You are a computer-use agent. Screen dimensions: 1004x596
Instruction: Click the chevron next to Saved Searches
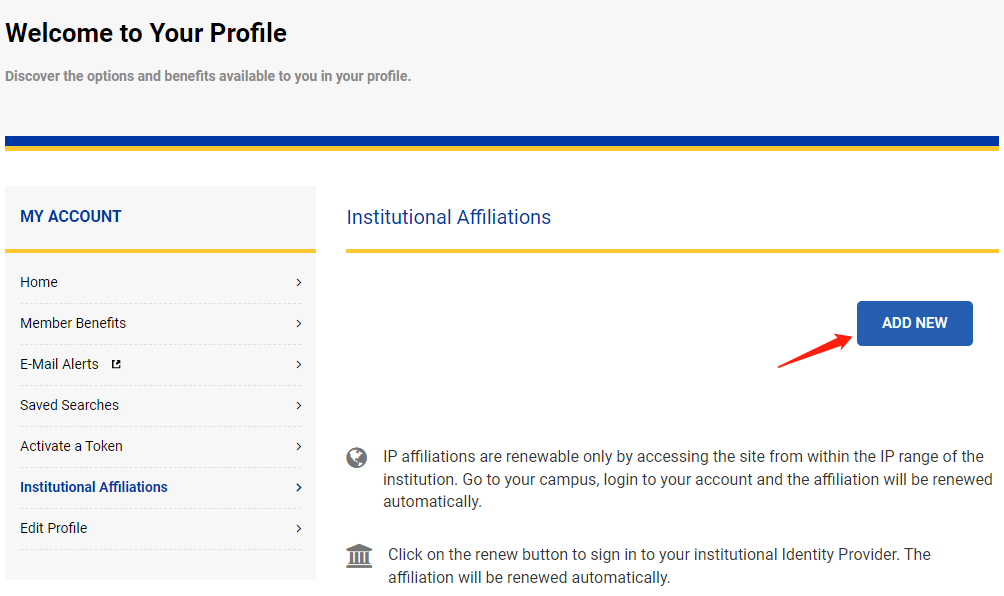(298, 406)
